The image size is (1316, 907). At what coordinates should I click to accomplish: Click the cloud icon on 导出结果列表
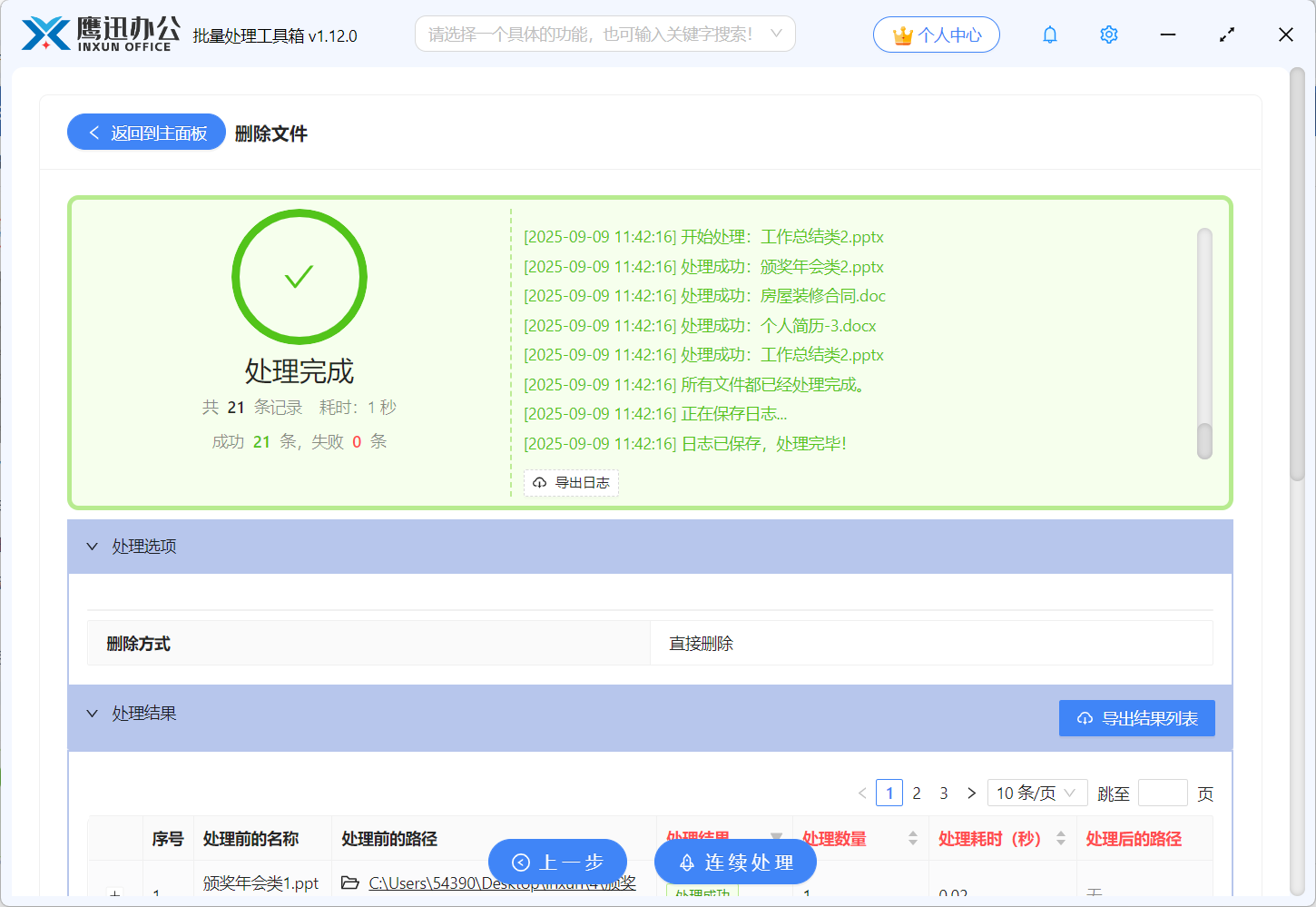(1085, 719)
